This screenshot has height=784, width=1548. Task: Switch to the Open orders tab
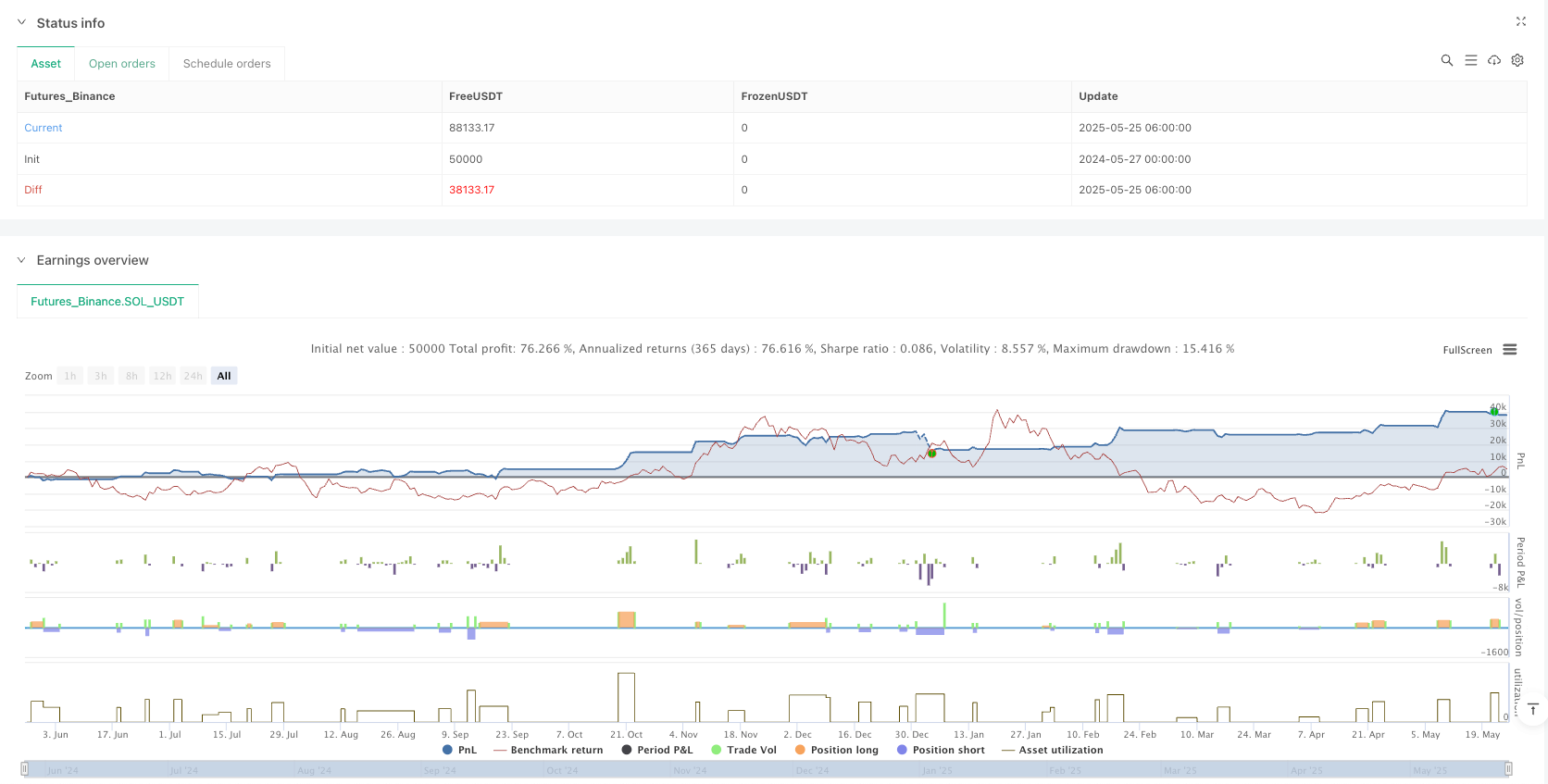point(122,64)
